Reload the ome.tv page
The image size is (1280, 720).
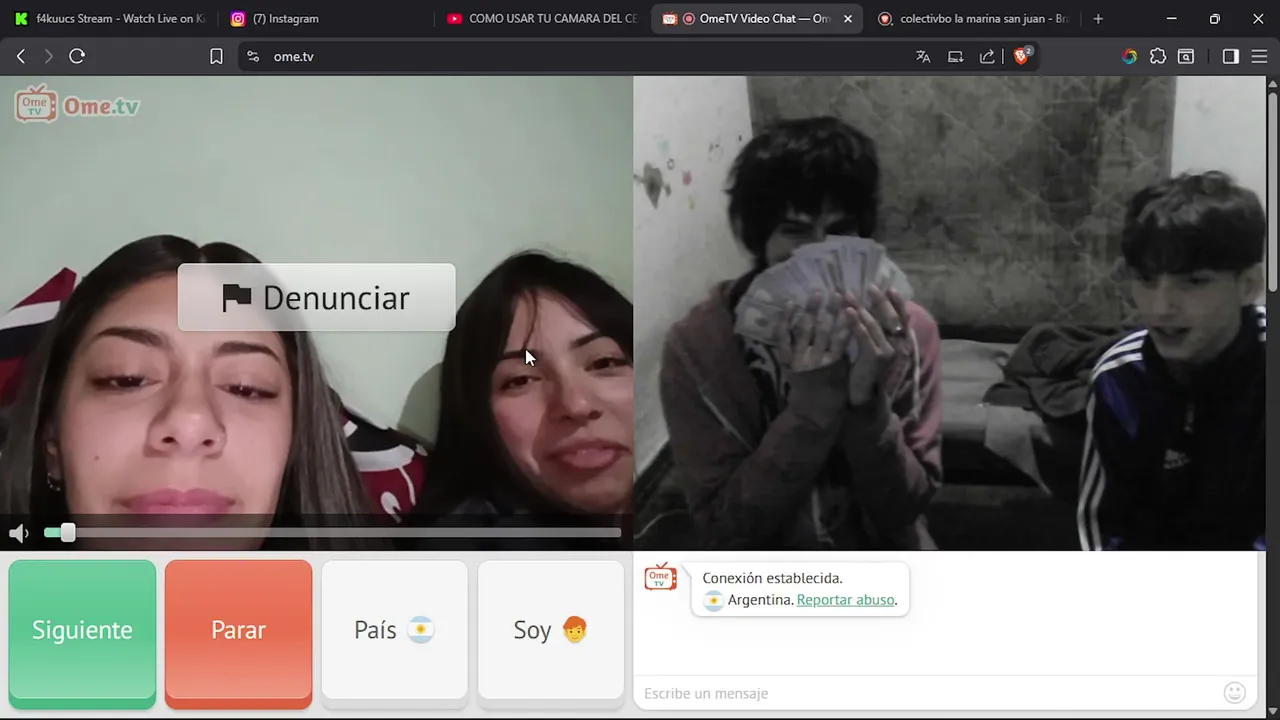tap(77, 57)
